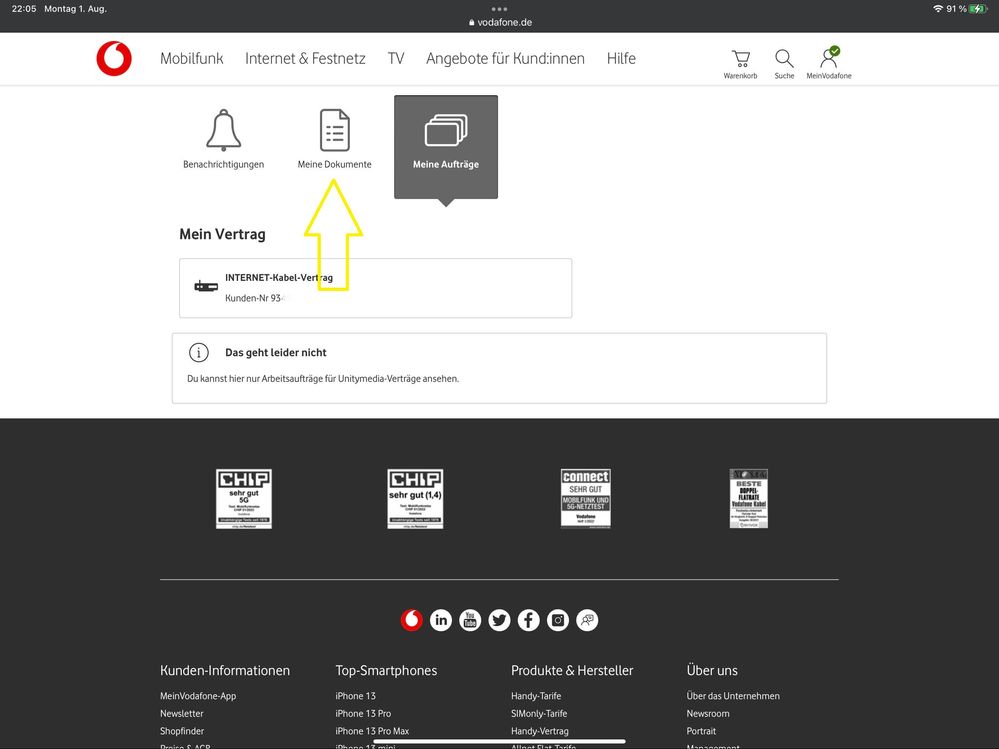Open the Twitter footer icon
The width and height of the screenshot is (999, 749).
[x=500, y=620]
